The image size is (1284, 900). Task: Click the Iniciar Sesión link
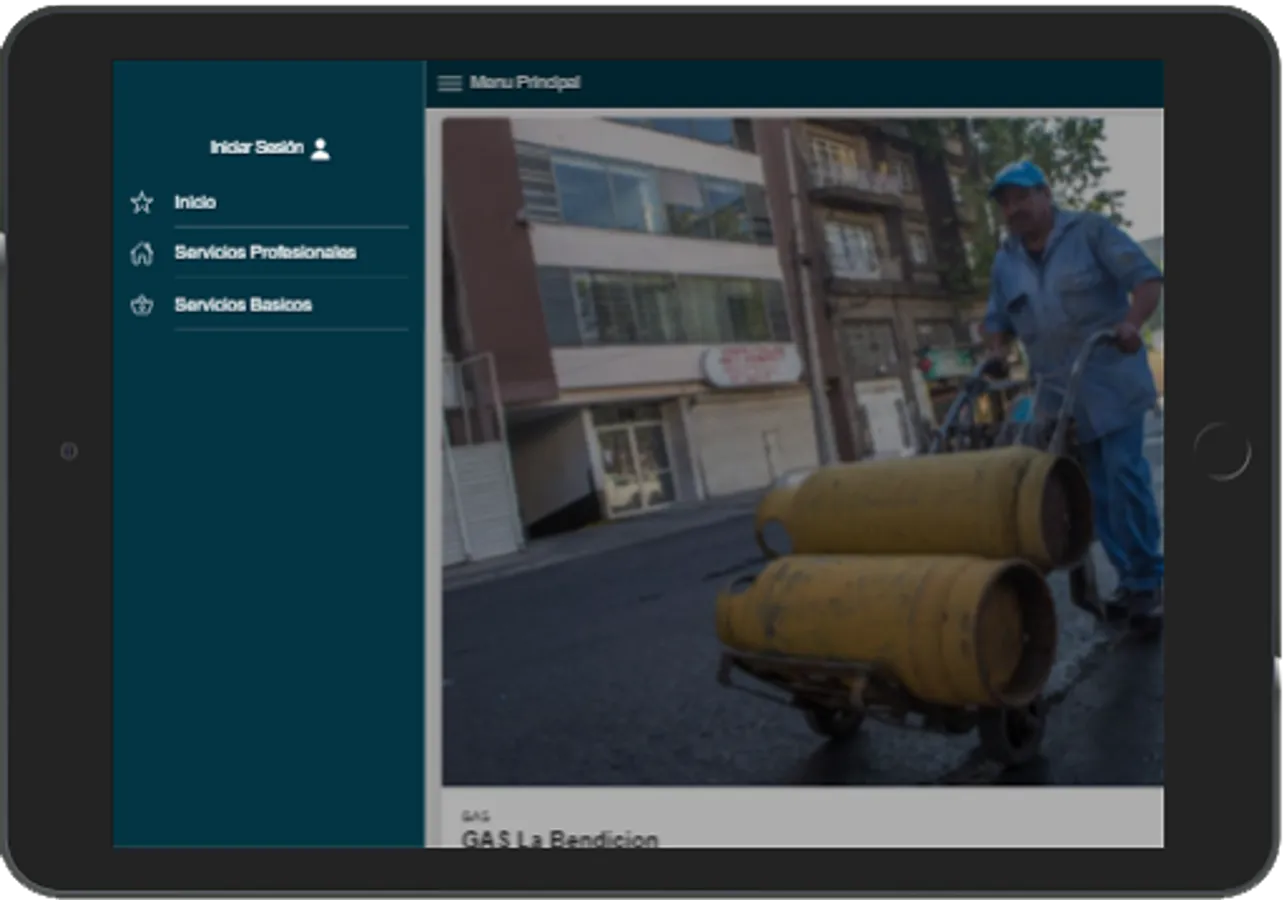[x=256, y=148]
